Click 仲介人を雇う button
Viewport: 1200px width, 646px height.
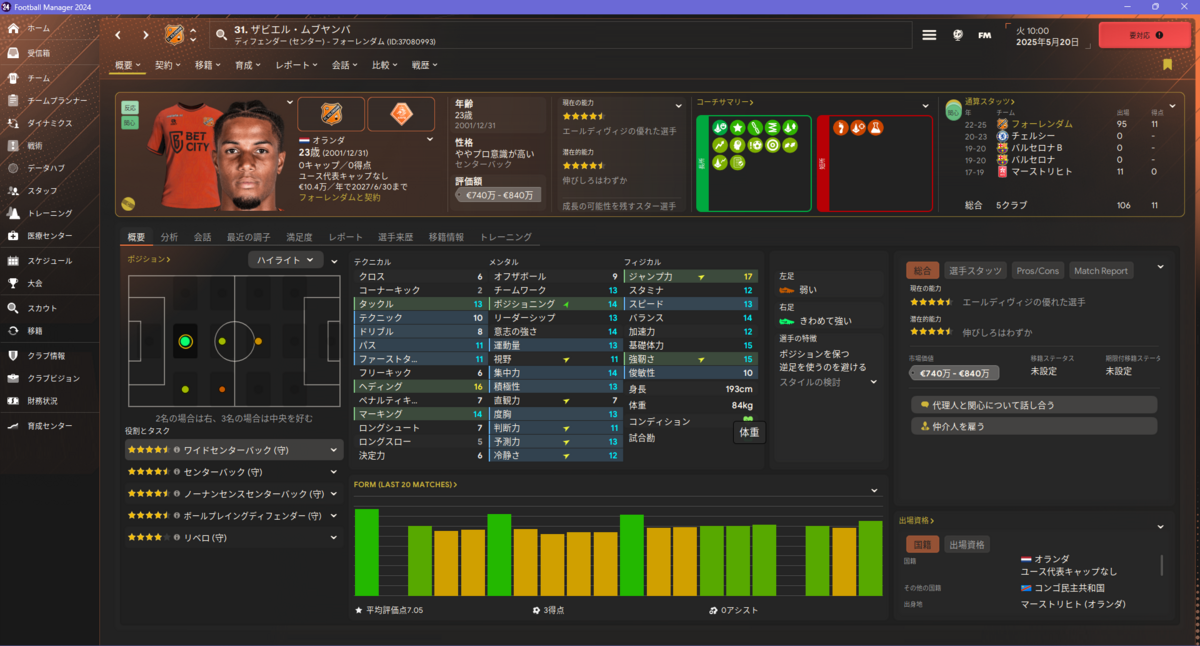coord(1034,426)
